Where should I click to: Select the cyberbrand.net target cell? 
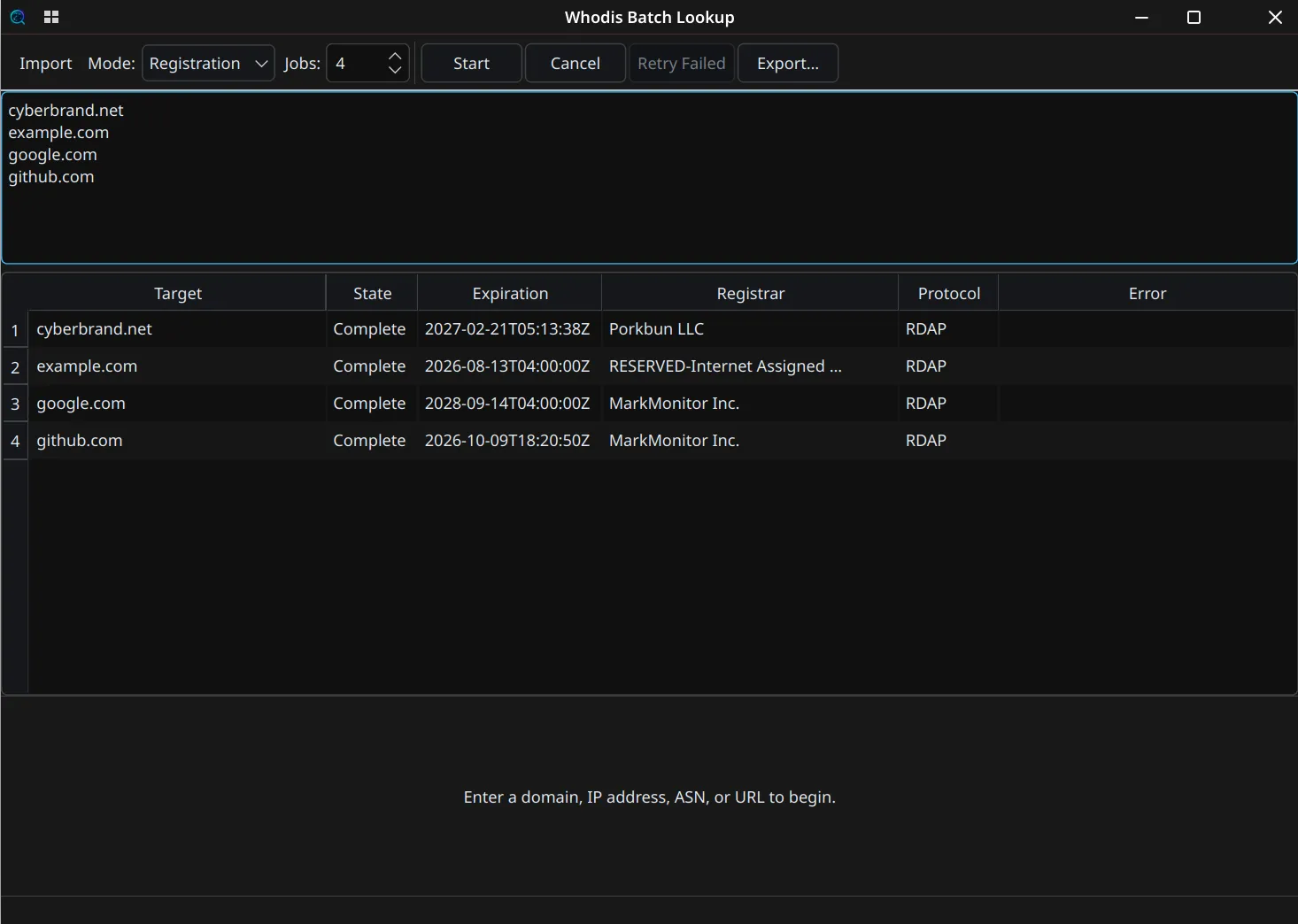coord(177,329)
